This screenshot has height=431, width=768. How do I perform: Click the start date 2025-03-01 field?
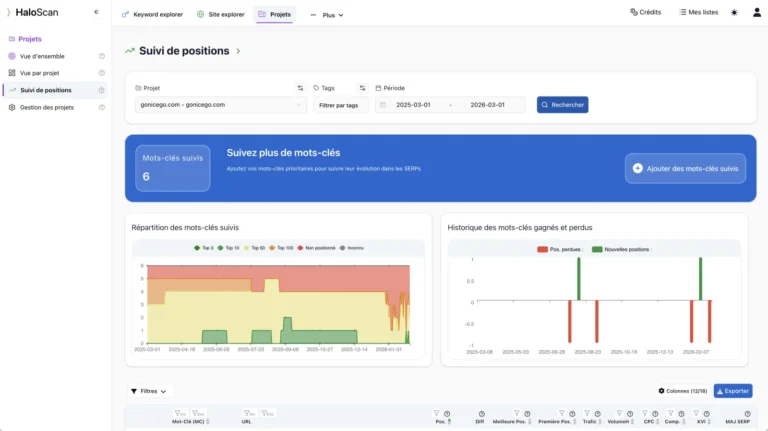413,105
